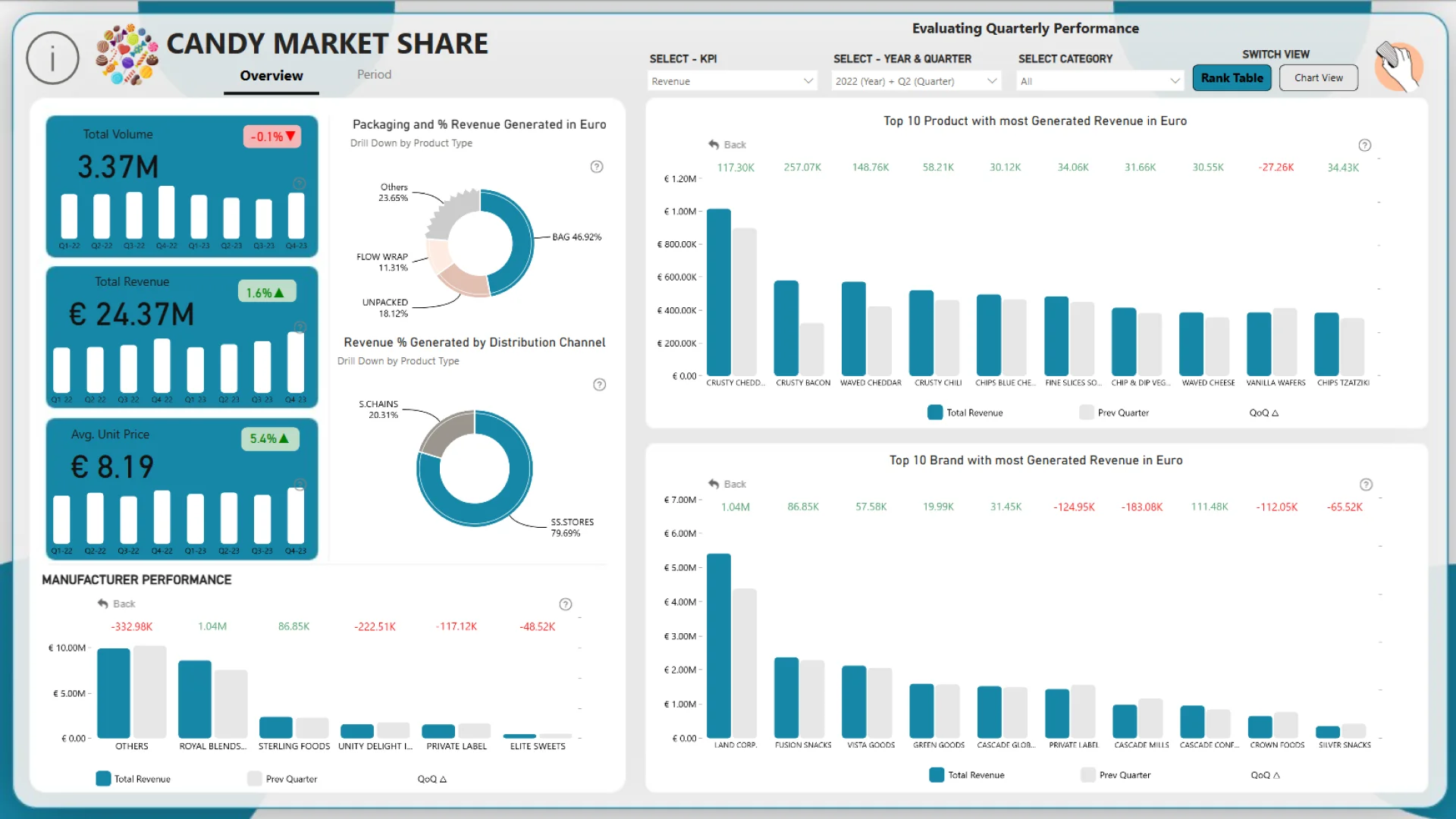Expand the Select KPI Revenue dropdown

point(732,81)
